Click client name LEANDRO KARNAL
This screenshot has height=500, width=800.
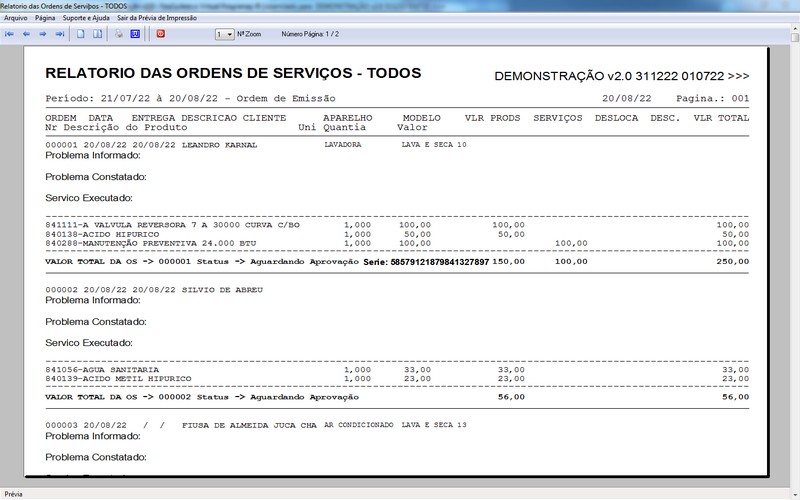click(219, 145)
